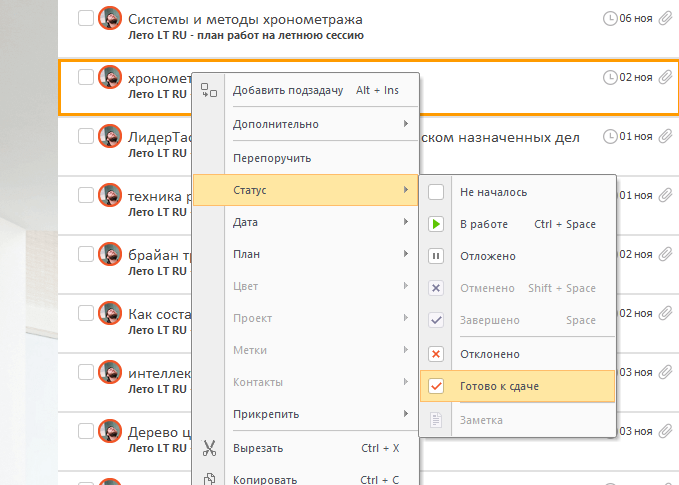
Task: Check the box for the highlighted хрономет task
Action: [86, 77]
